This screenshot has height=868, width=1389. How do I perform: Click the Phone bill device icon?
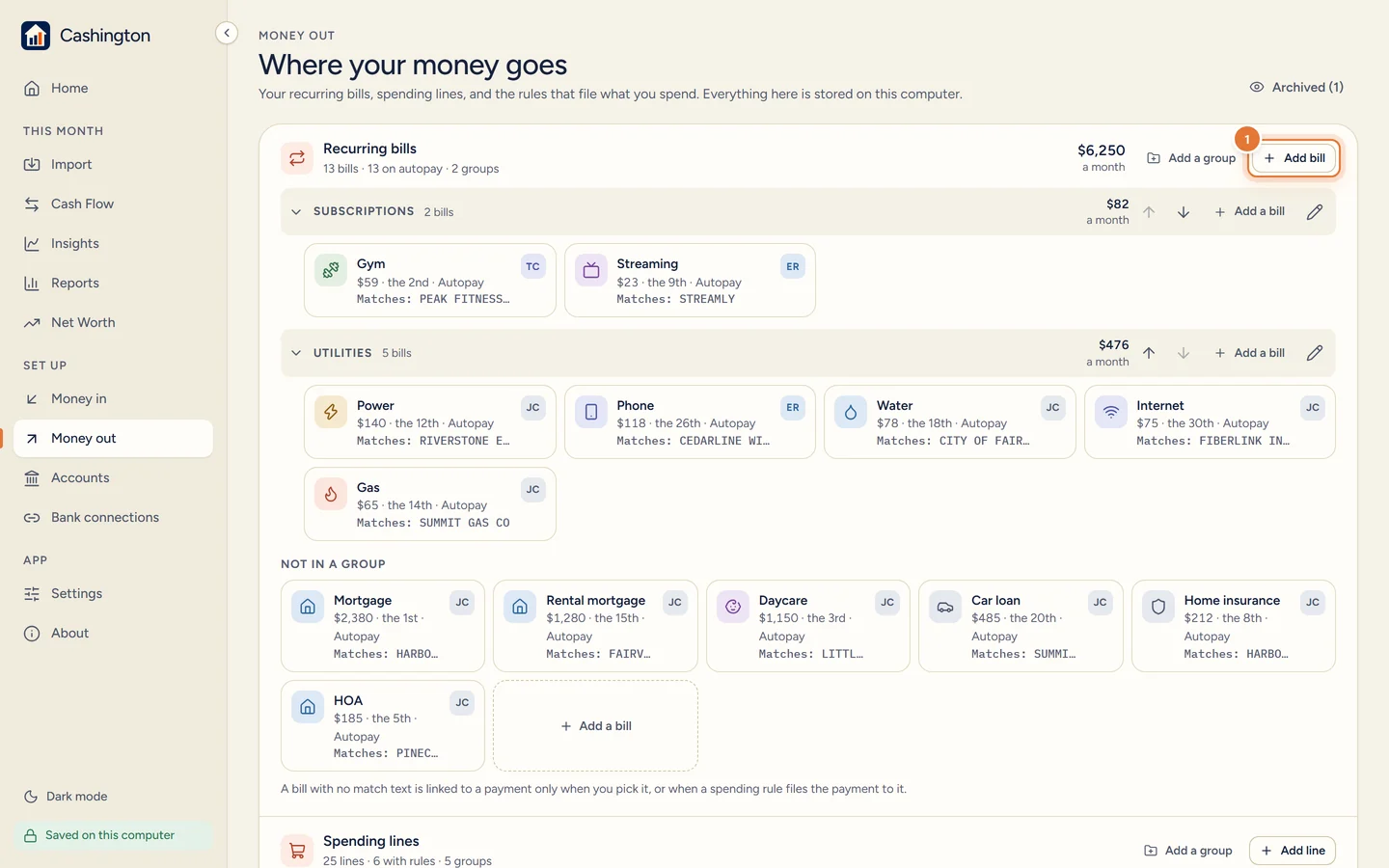tap(591, 412)
